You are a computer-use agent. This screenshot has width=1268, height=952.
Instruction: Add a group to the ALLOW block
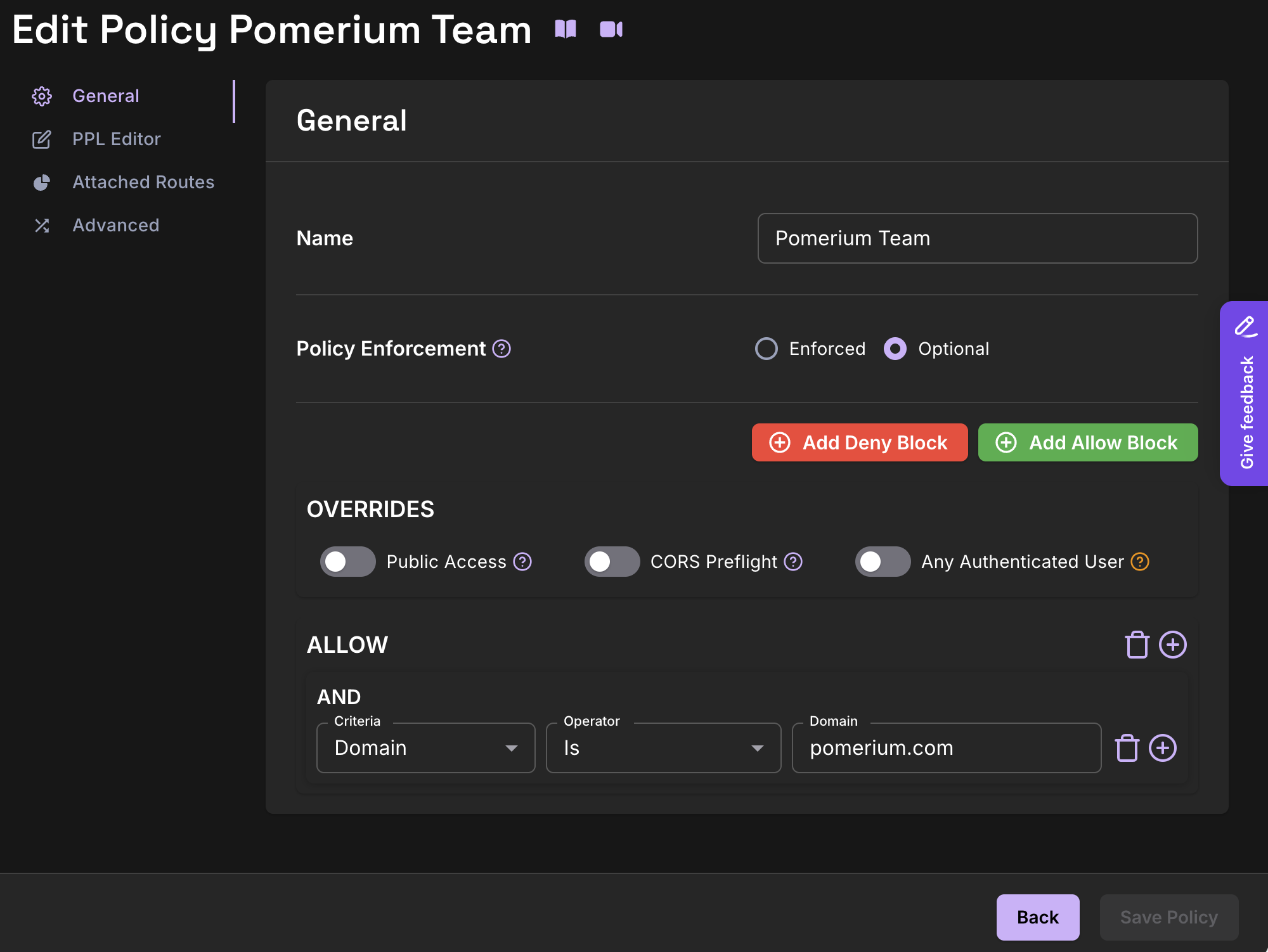pos(1173,645)
